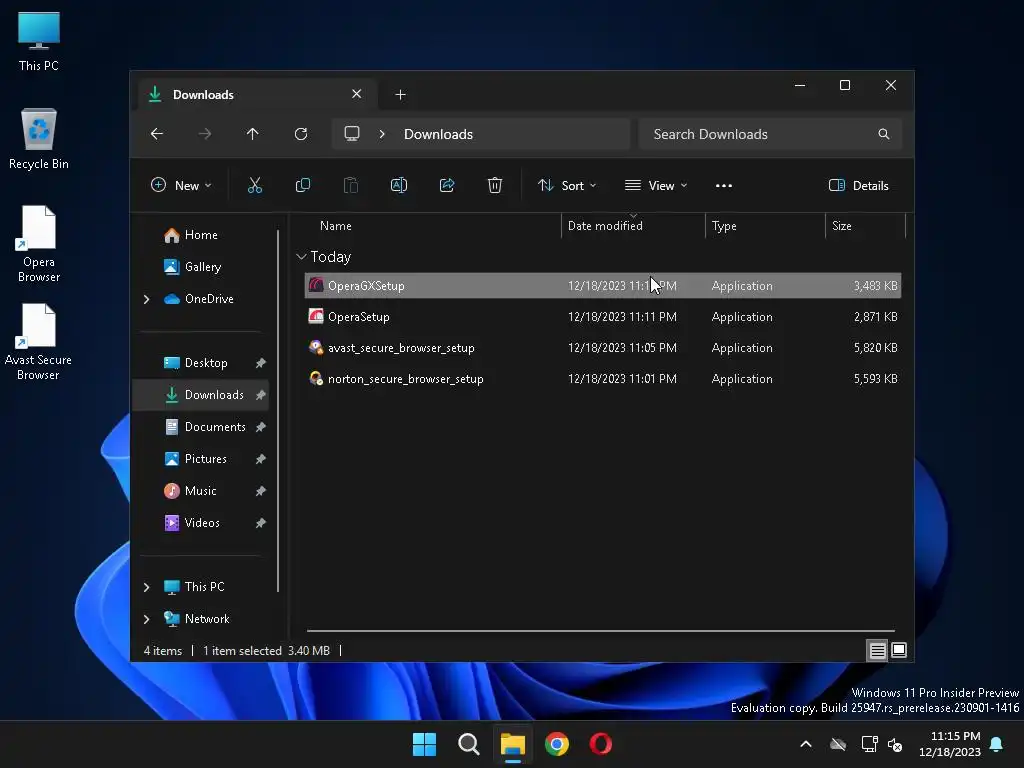Switch to large thumbnails view icon
Viewport: 1024px width, 768px height.
899,650
